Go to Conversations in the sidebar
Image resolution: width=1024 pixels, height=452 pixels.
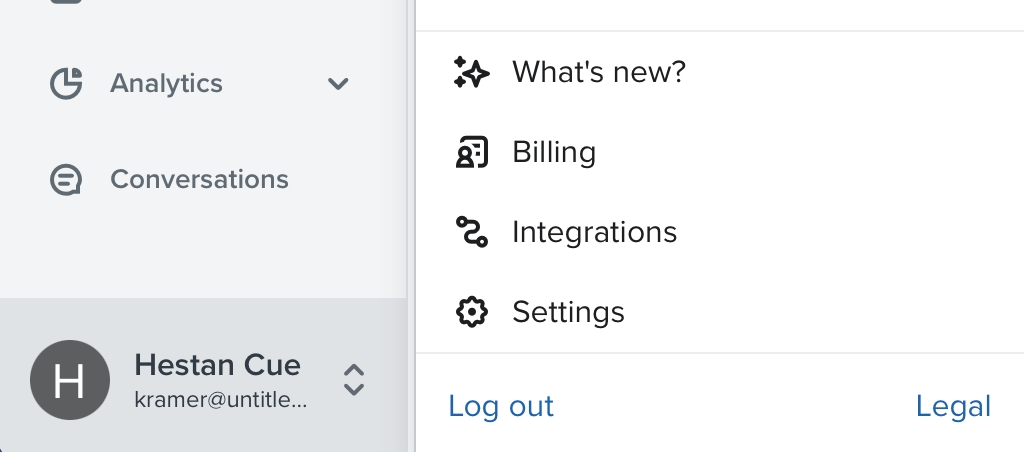tap(199, 180)
